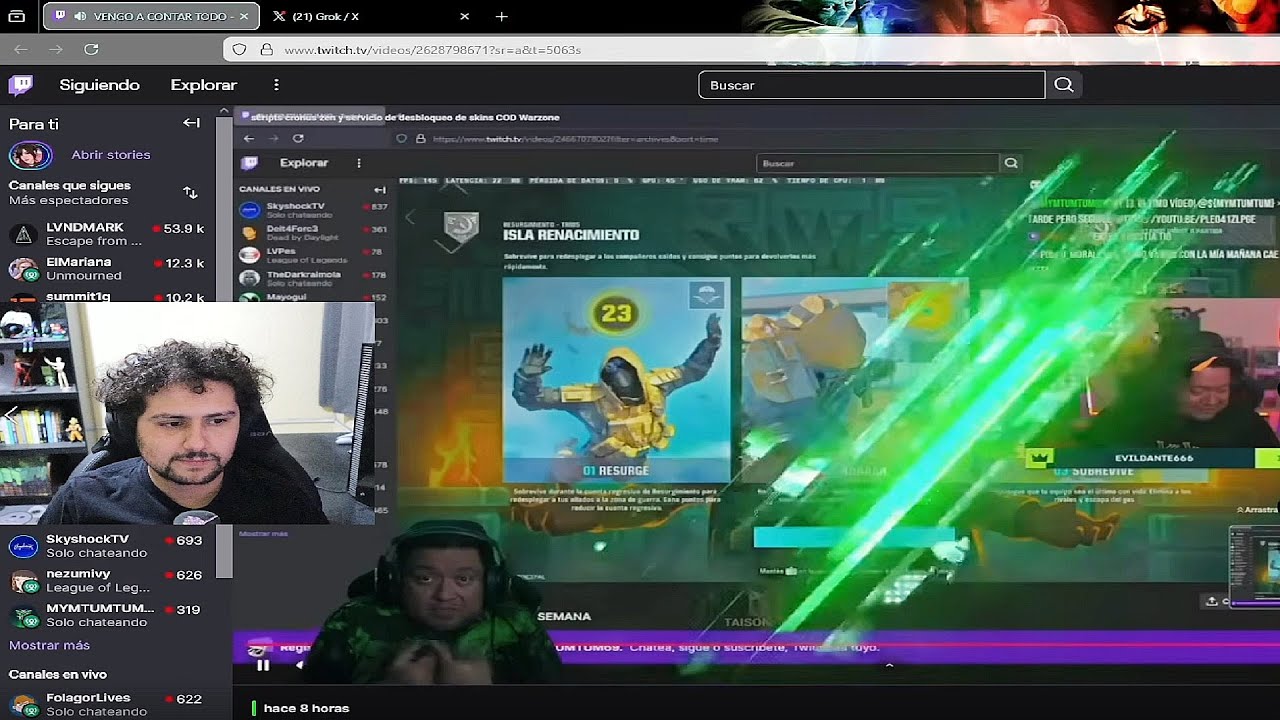Click nezumivy channel avatar
The width and height of the screenshot is (1280, 720).
[x=23, y=581]
